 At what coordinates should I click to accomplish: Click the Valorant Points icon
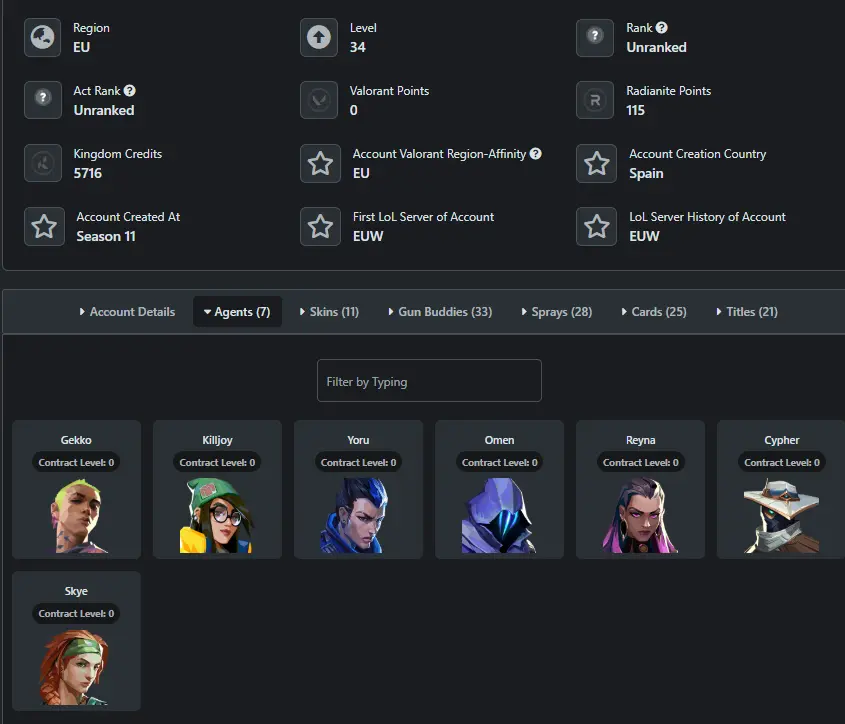coord(319,100)
